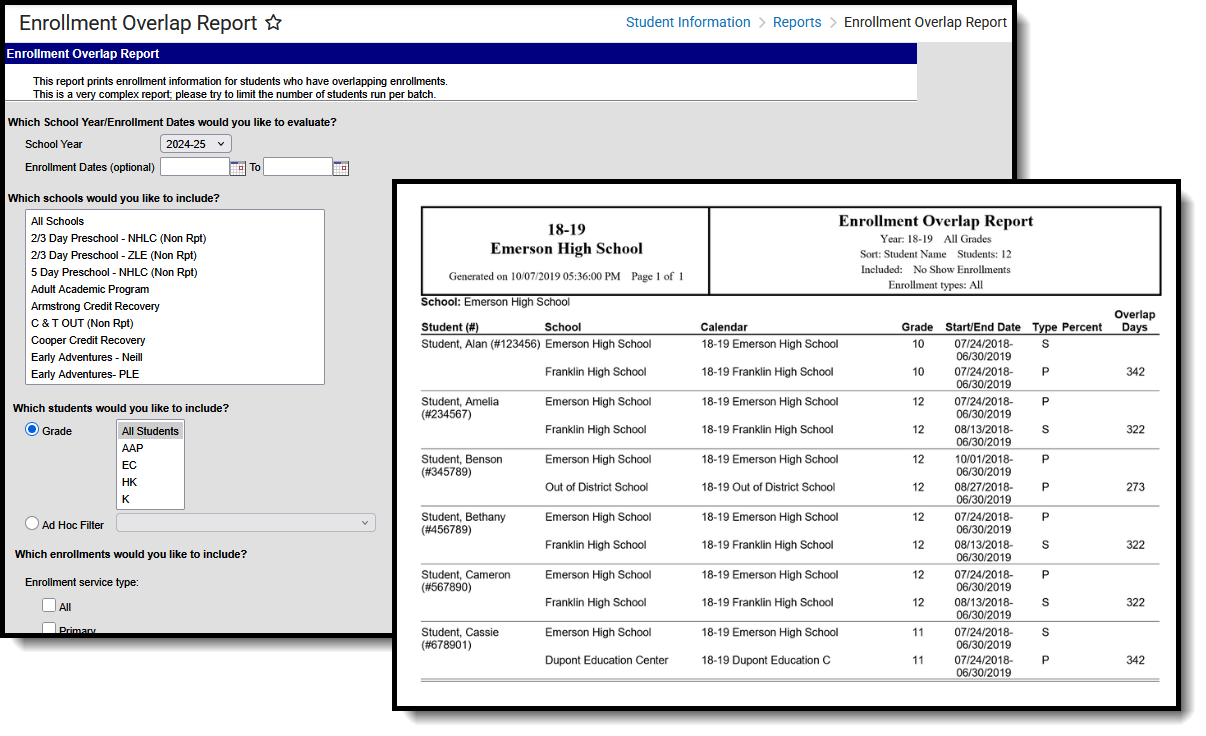
Task: Click 18-19 Out of District School cell
Action: point(768,487)
